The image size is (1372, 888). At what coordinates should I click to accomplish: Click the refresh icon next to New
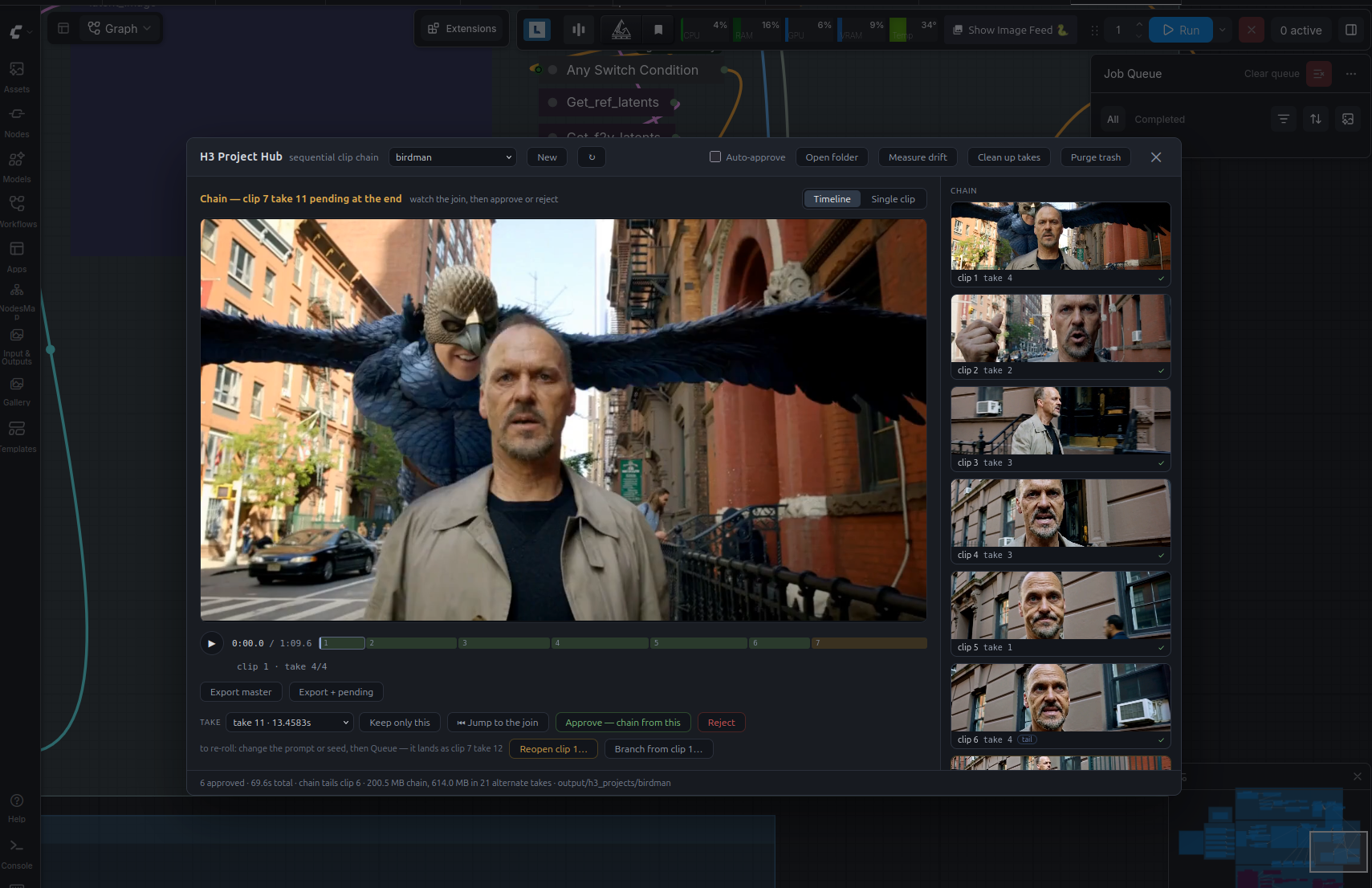(592, 157)
